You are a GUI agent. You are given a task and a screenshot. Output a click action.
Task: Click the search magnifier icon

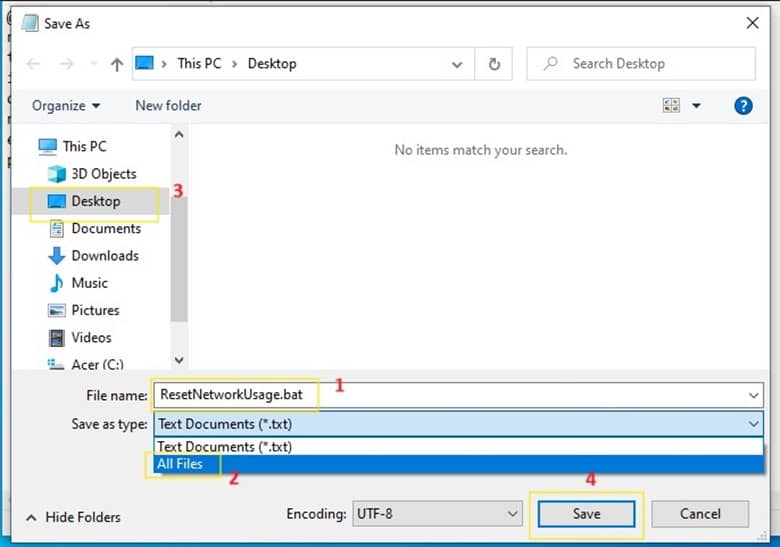pyautogui.click(x=551, y=63)
